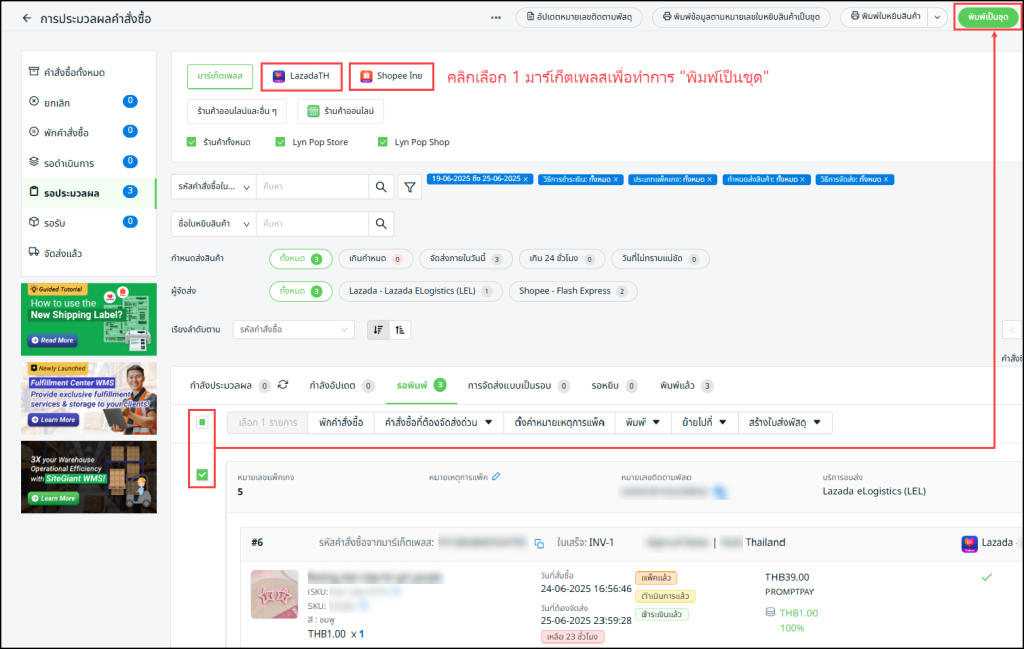1024x649 pixels.
Task: Click the green พิมพ์เป็นชุด button
Action: (987, 17)
